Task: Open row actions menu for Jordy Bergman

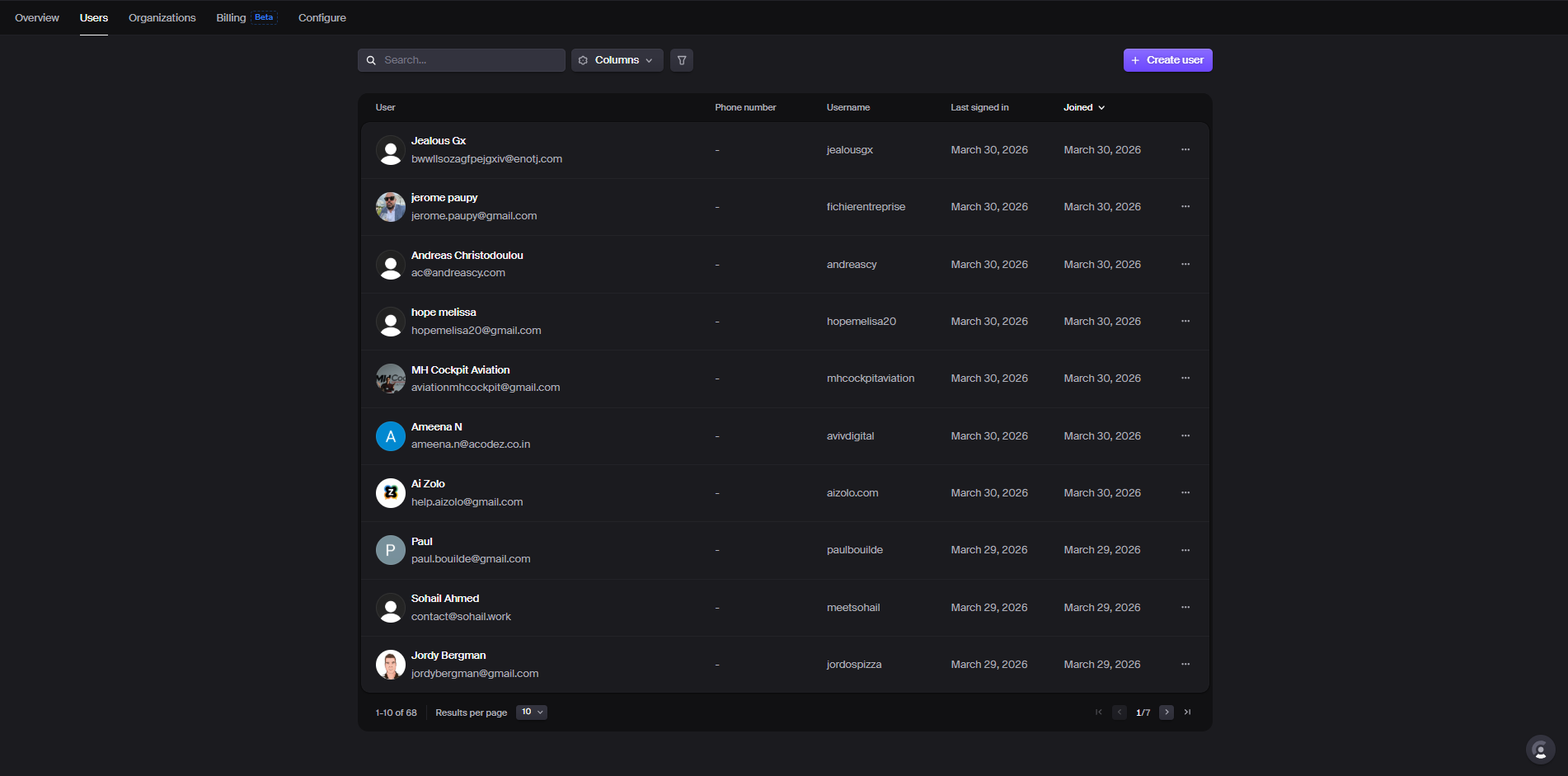Action: pyautogui.click(x=1185, y=665)
